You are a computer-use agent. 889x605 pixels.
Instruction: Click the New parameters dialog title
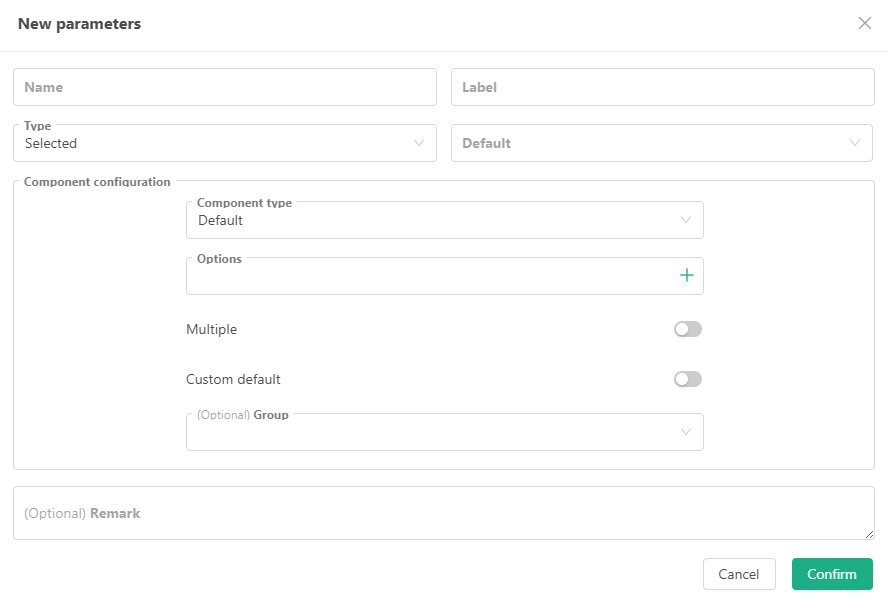(79, 24)
